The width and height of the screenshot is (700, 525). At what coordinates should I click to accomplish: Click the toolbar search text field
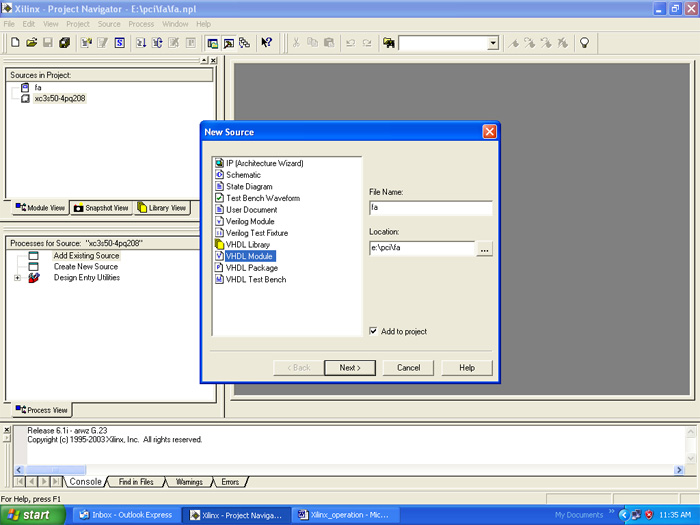443,43
